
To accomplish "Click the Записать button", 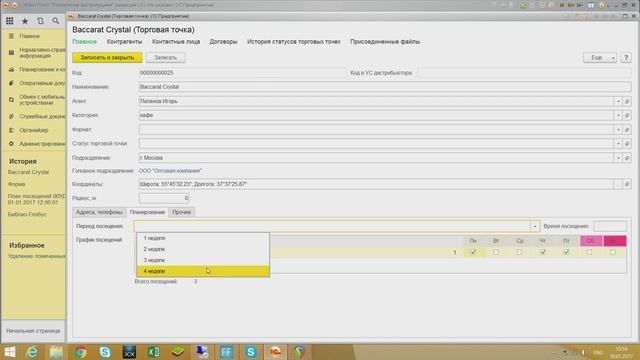I will [166, 58].
